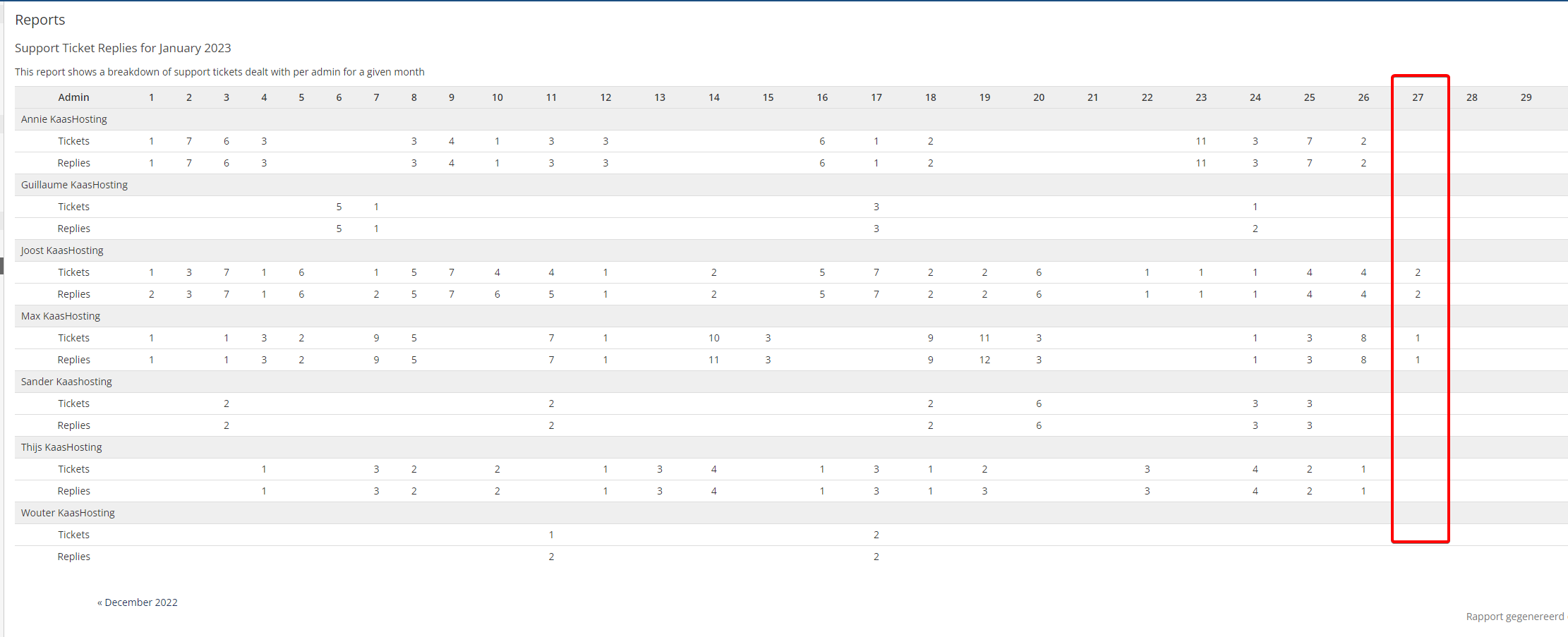Click the Support Ticket Replies subtitle
1568x637 pixels.
coord(123,48)
